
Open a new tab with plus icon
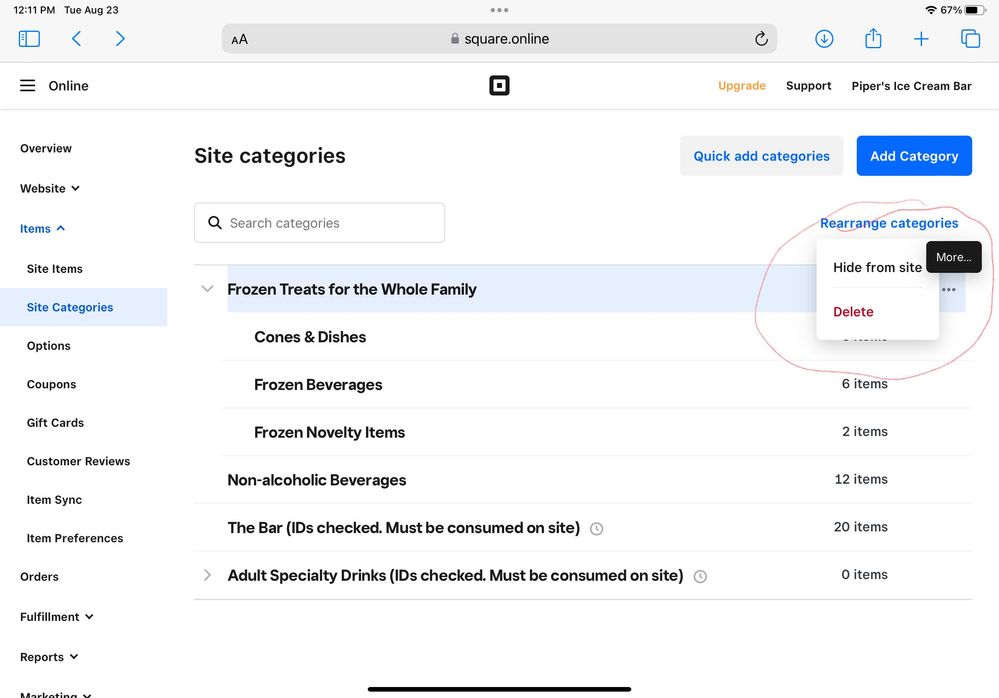921,39
